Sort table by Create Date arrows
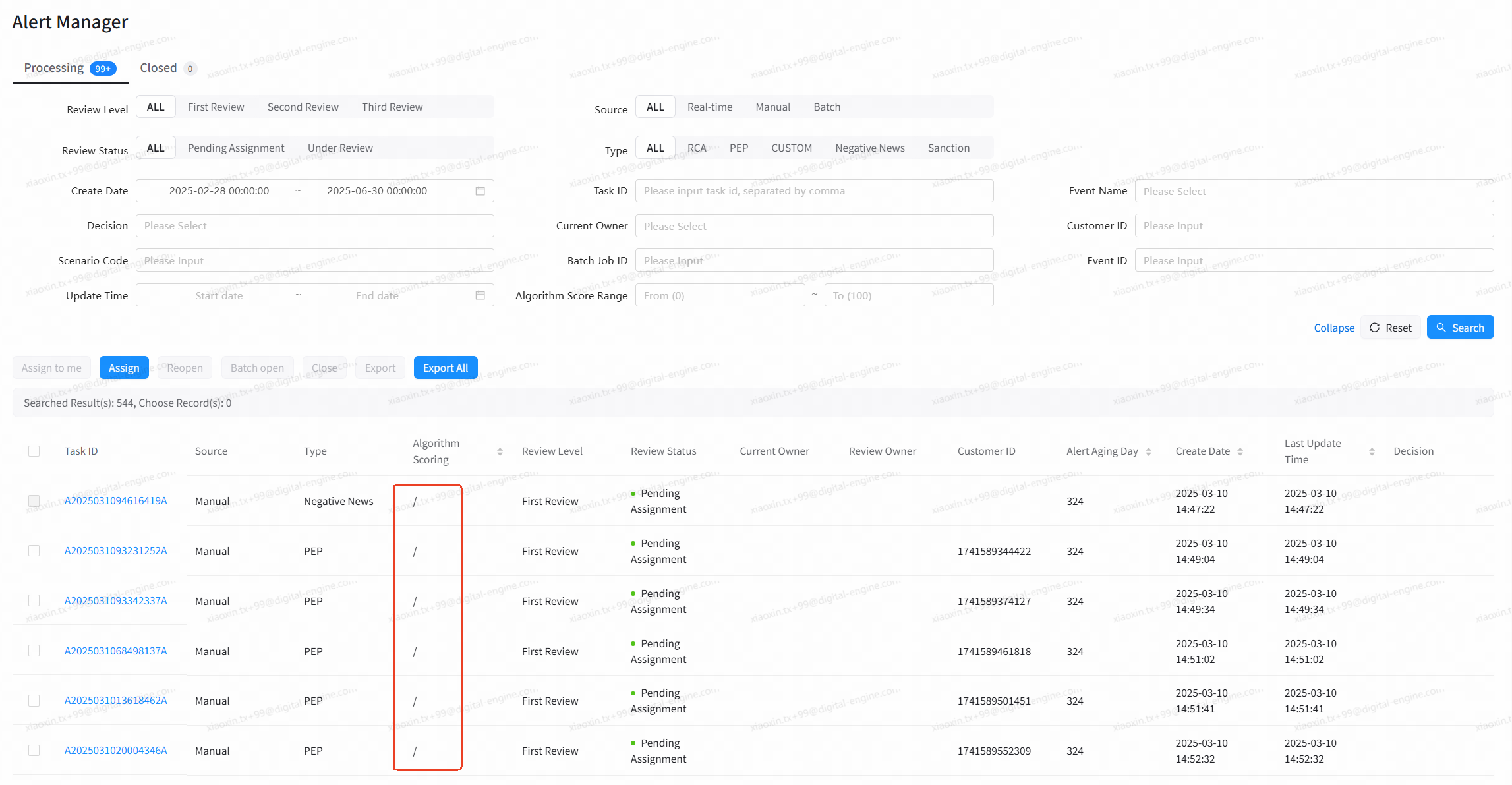The image size is (1512, 785). click(1240, 451)
